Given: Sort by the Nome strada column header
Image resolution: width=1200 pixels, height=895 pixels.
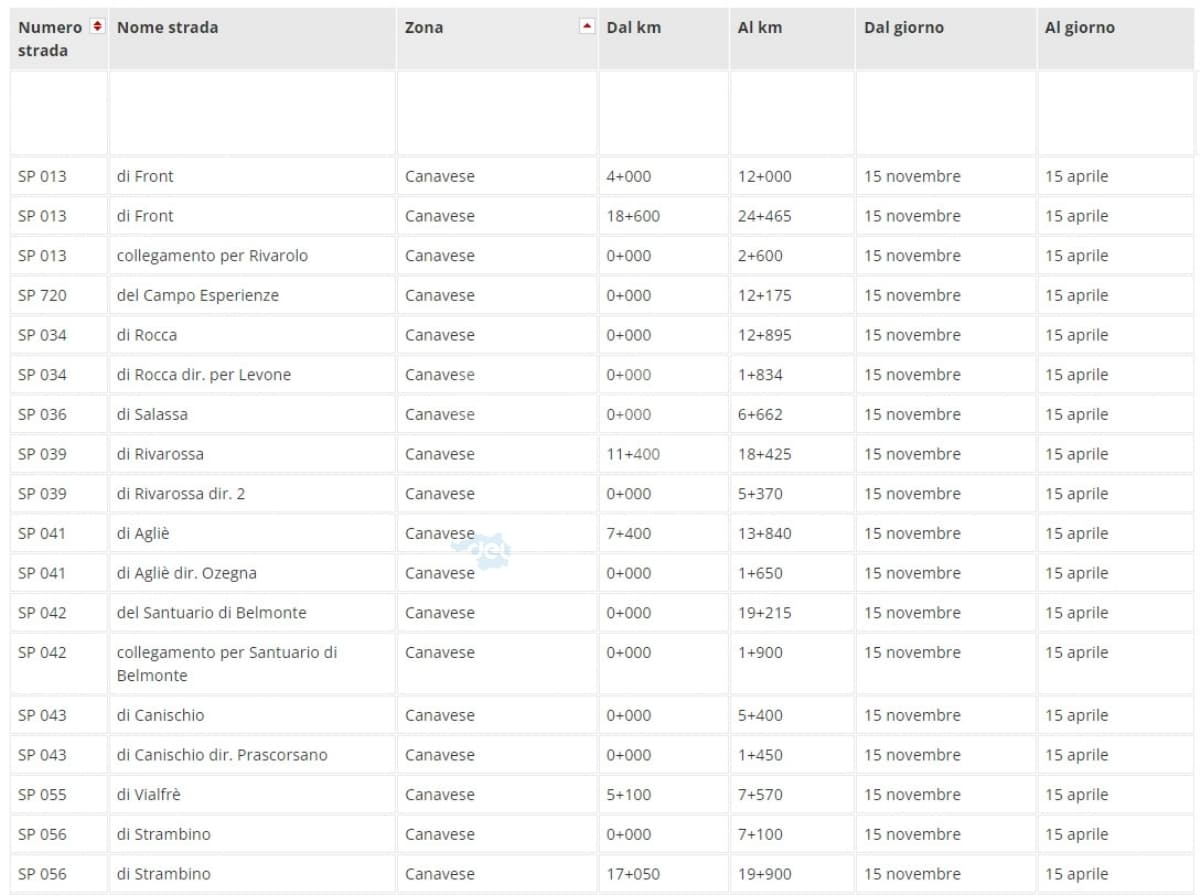Looking at the screenshot, I should pyautogui.click(x=167, y=28).
